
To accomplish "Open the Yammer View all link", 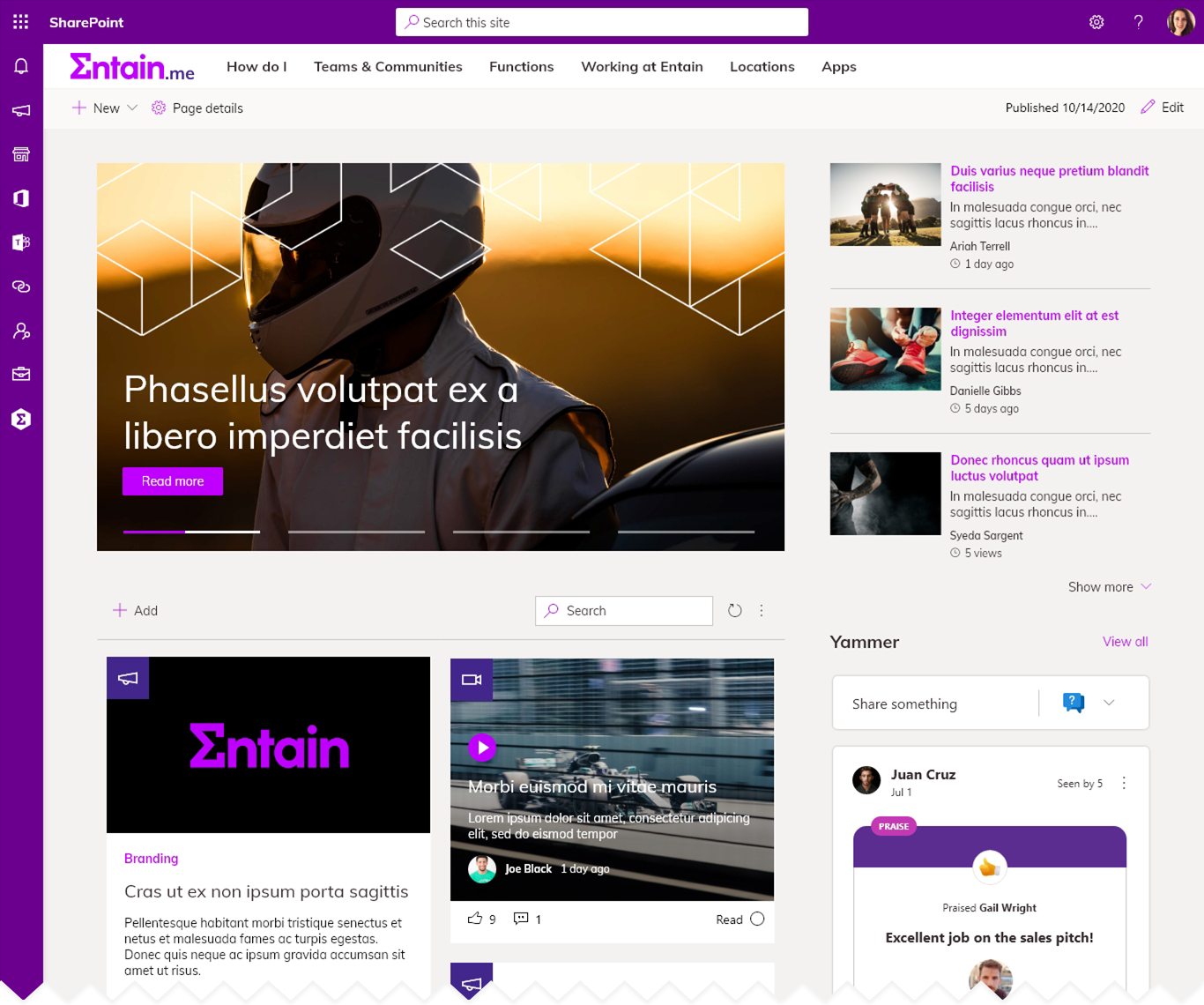I will pyautogui.click(x=1125, y=642).
